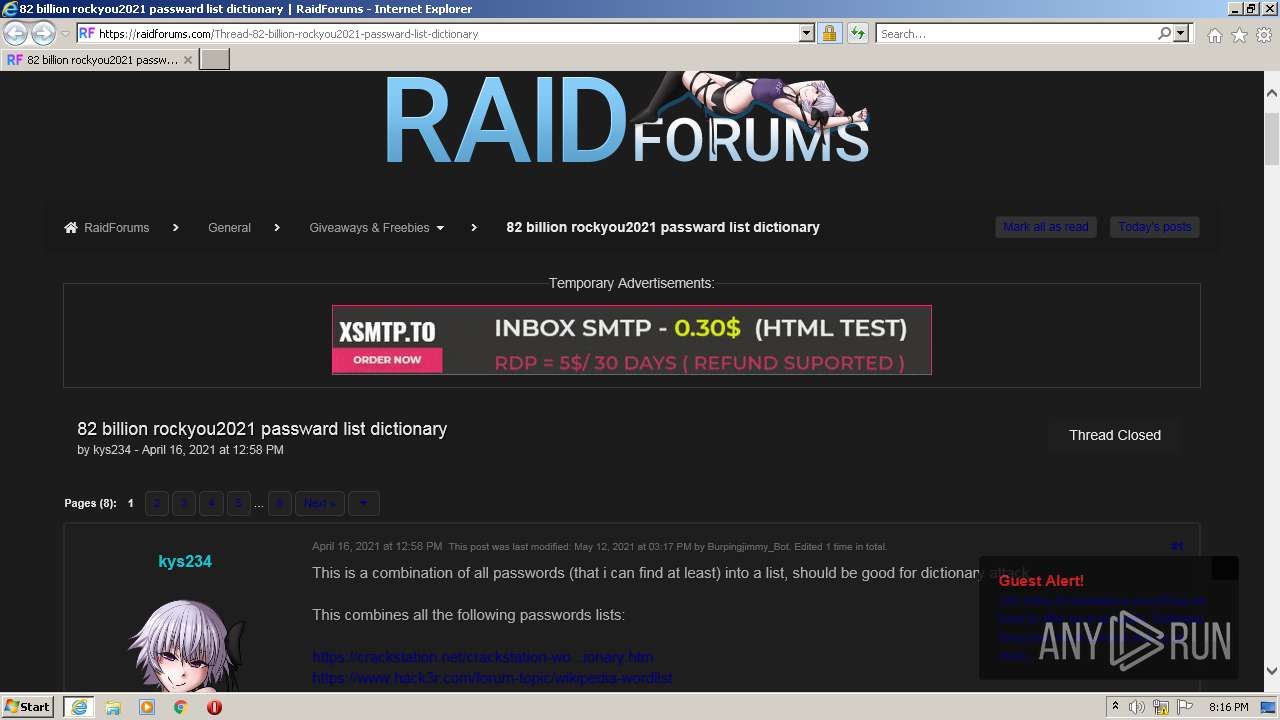Click kys234's avatar image
1280x720 pixels.
pyautogui.click(x=186, y=645)
